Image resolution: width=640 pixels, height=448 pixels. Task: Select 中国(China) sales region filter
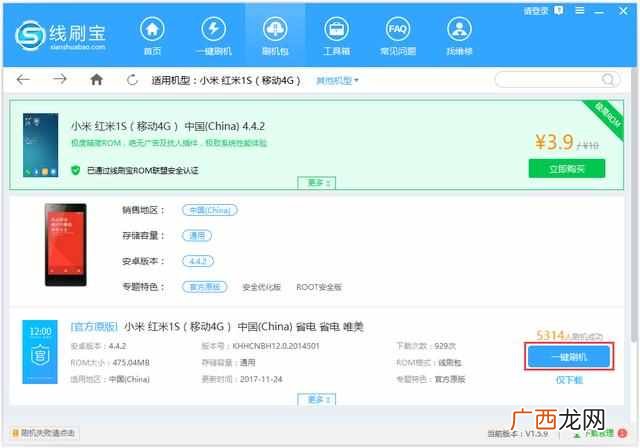pyautogui.click(x=210, y=210)
